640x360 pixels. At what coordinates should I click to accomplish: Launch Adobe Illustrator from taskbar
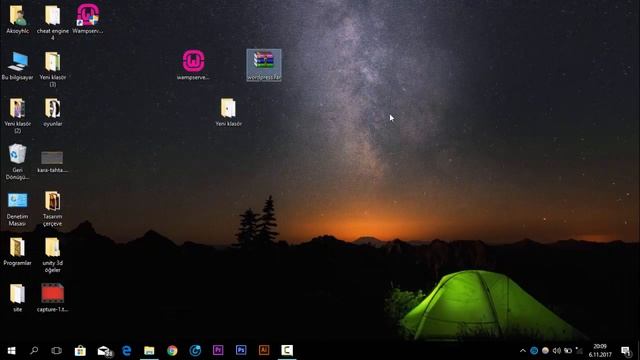pyautogui.click(x=264, y=351)
